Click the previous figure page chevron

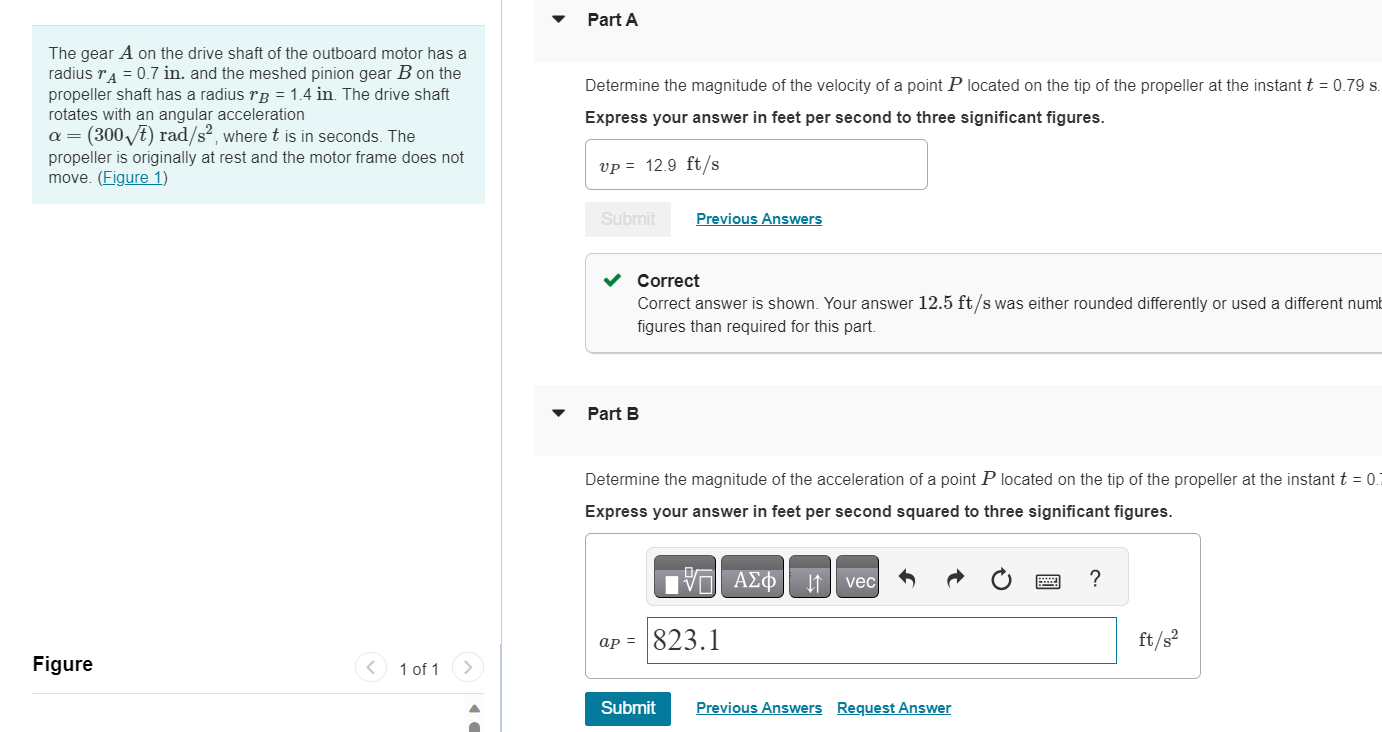(x=370, y=667)
